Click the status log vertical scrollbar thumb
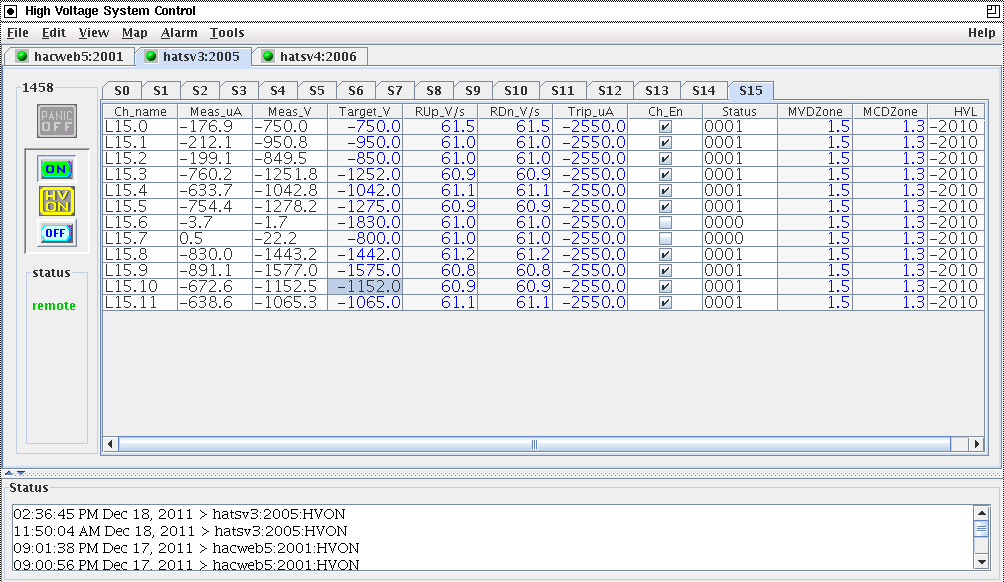Image resolution: width=1004 pixels, height=582 pixels. [981, 528]
